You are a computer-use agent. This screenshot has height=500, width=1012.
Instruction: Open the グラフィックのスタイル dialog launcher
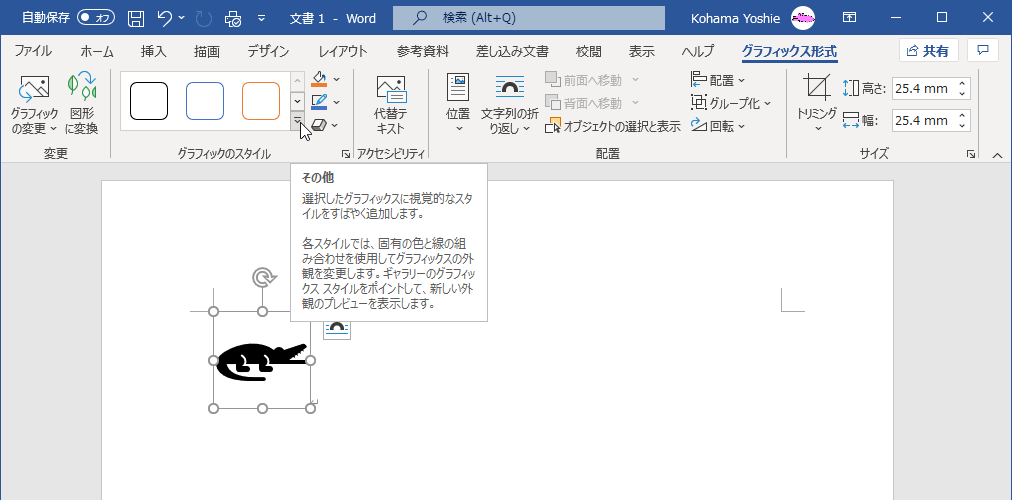(346, 154)
